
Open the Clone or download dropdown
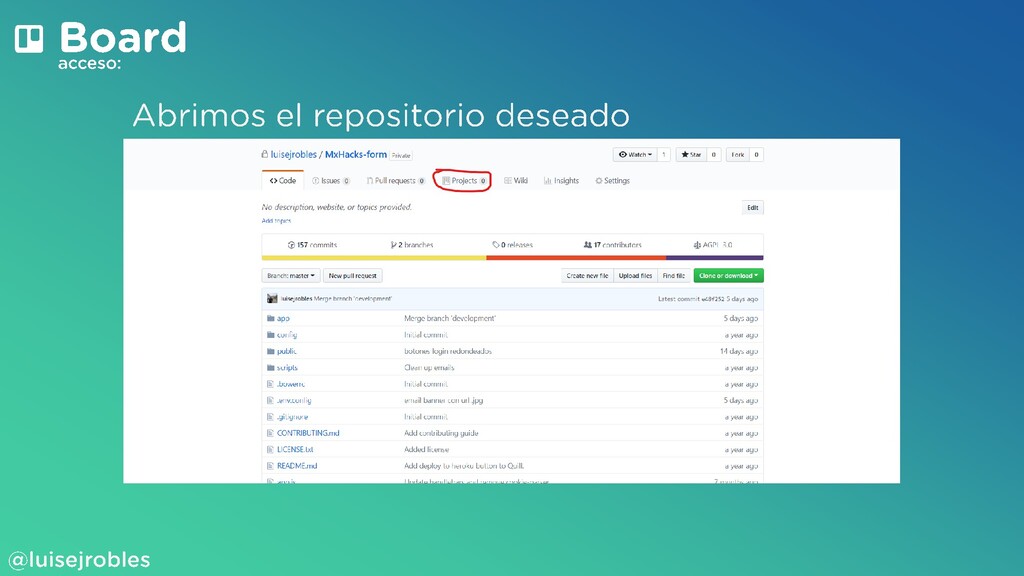click(x=728, y=276)
